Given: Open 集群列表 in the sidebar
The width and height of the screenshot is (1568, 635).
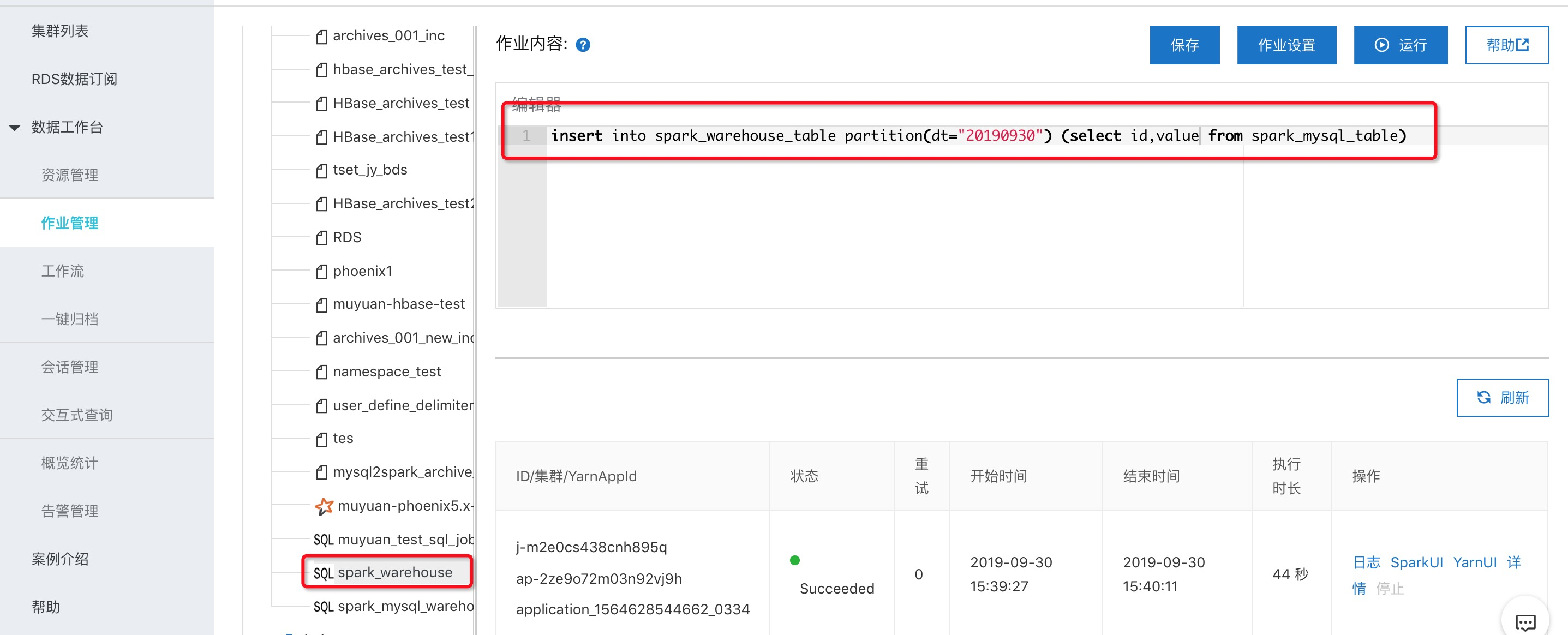Looking at the screenshot, I should (x=59, y=31).
